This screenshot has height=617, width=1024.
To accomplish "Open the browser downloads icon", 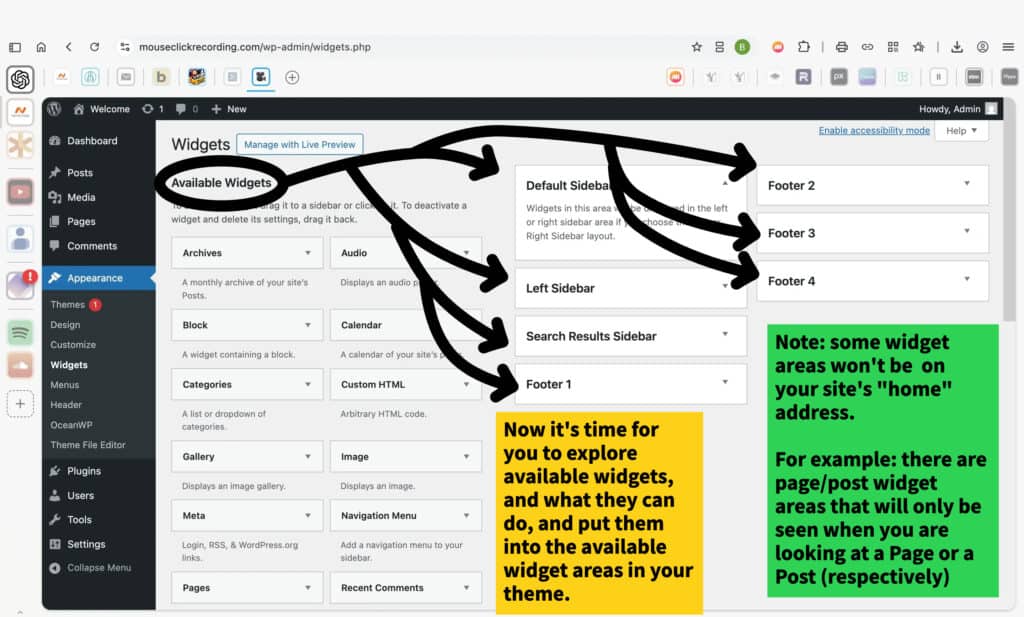I will tap(957, 47).
